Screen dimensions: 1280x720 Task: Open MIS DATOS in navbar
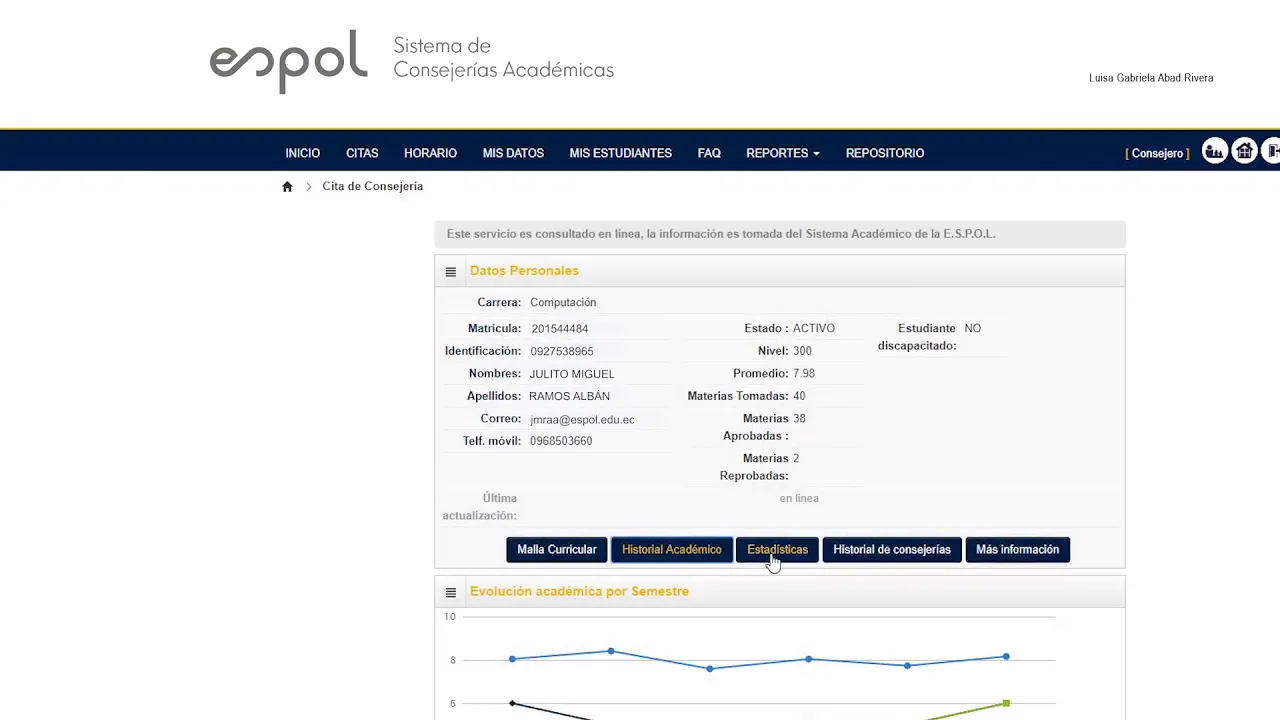point(513,153)
